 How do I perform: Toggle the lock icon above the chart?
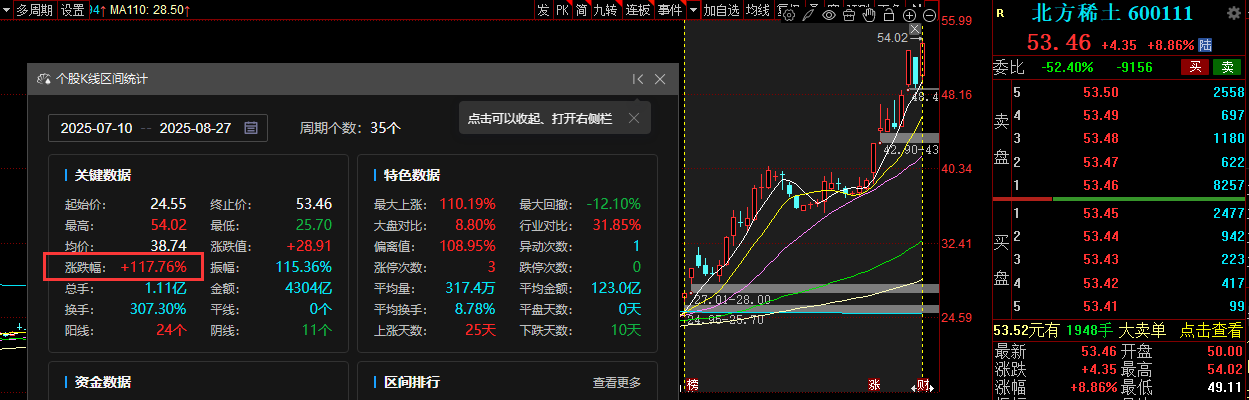point(889,15)
